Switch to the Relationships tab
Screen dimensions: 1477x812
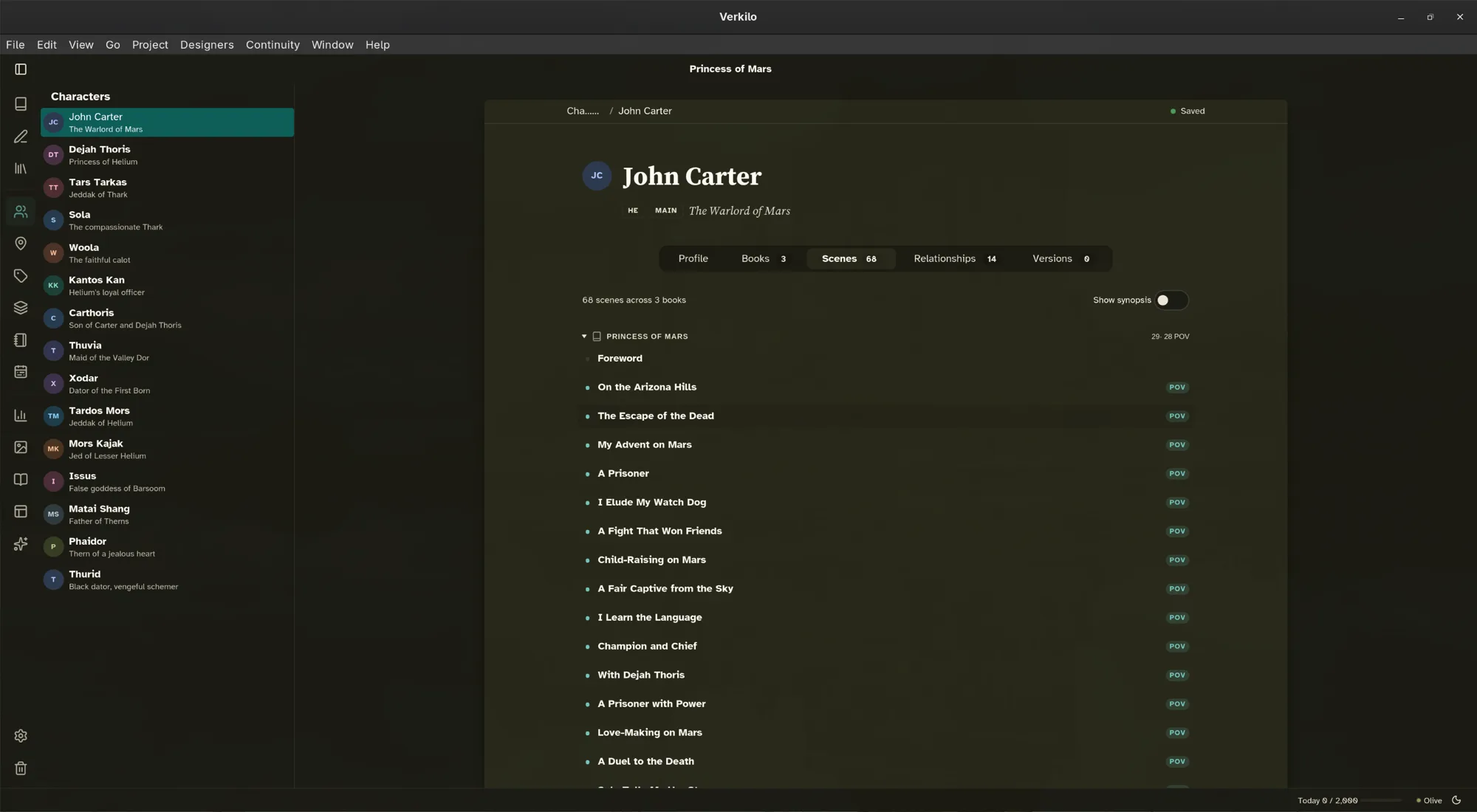pyautogui.click(x=955, y=259)
